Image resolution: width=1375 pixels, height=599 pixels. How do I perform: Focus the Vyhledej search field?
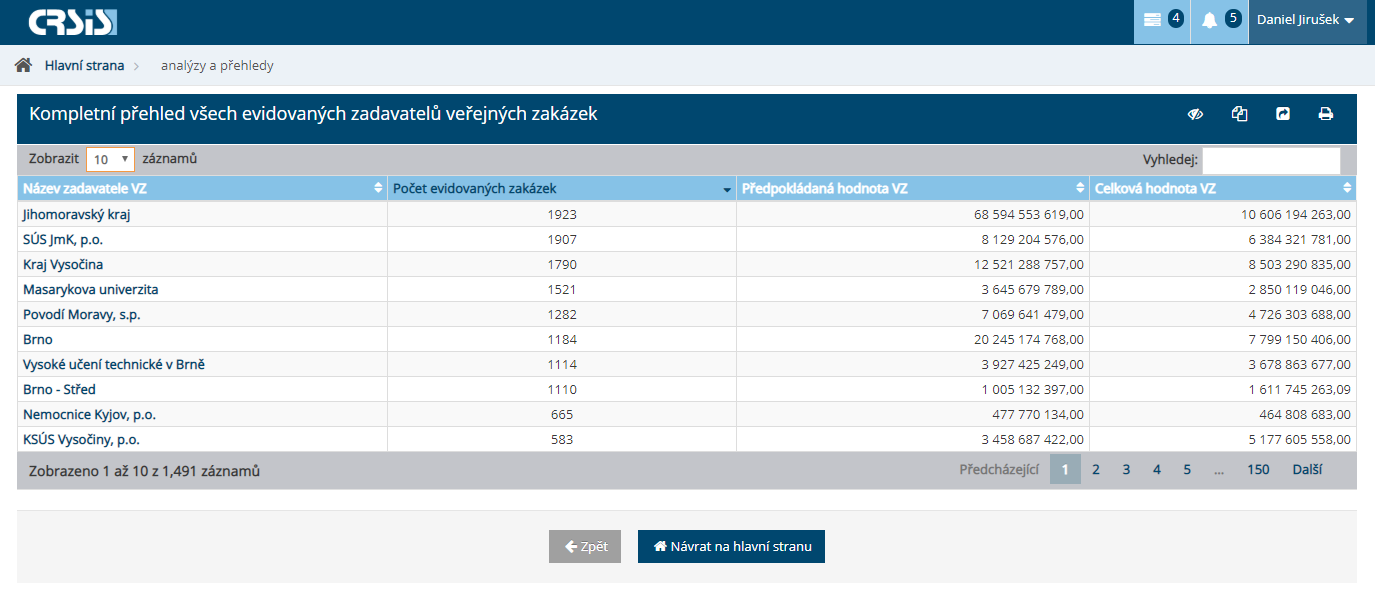(1270, 160)
